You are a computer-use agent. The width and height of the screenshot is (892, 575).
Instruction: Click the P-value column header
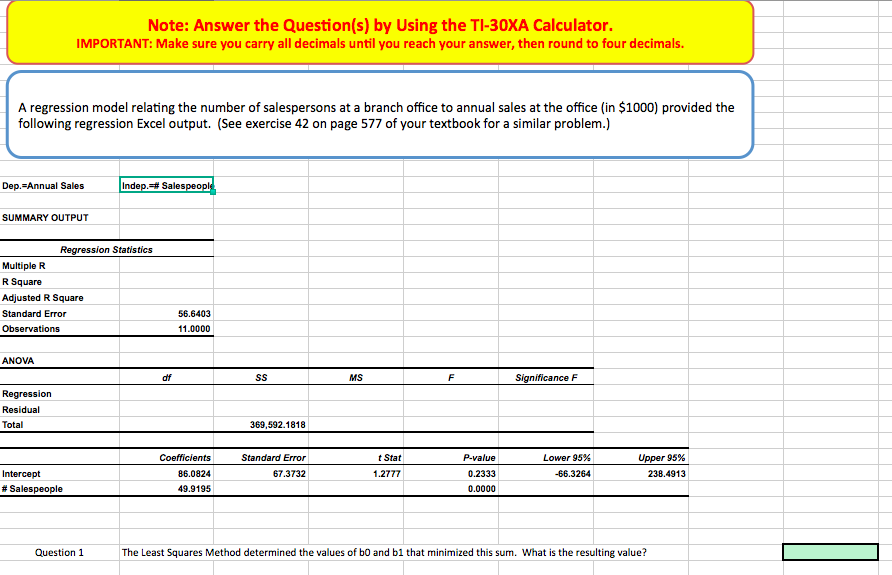point(479,457)
